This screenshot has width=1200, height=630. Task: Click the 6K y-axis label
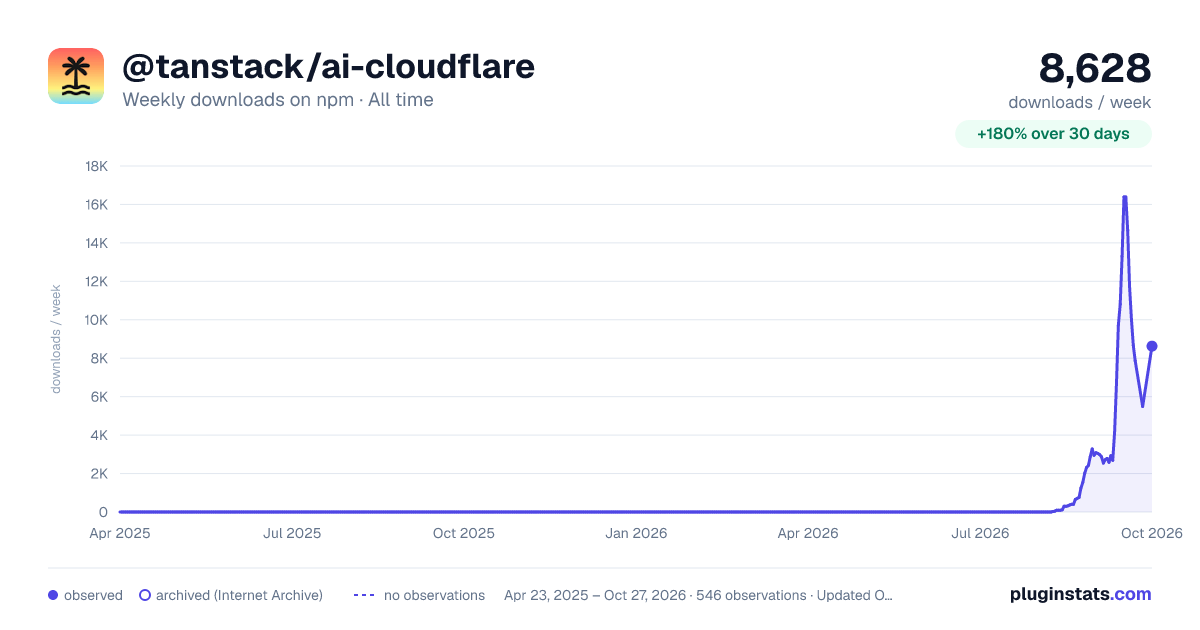(100, 397)
